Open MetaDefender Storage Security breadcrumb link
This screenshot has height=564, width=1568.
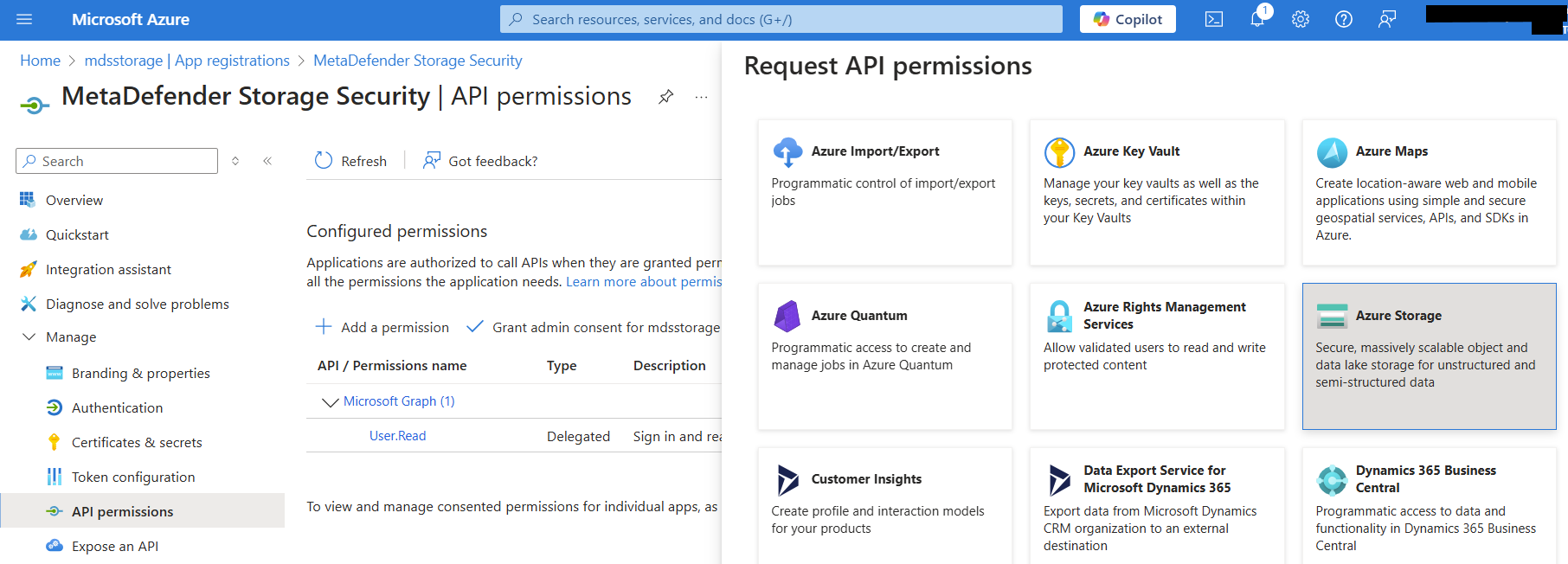pos(418,61)
